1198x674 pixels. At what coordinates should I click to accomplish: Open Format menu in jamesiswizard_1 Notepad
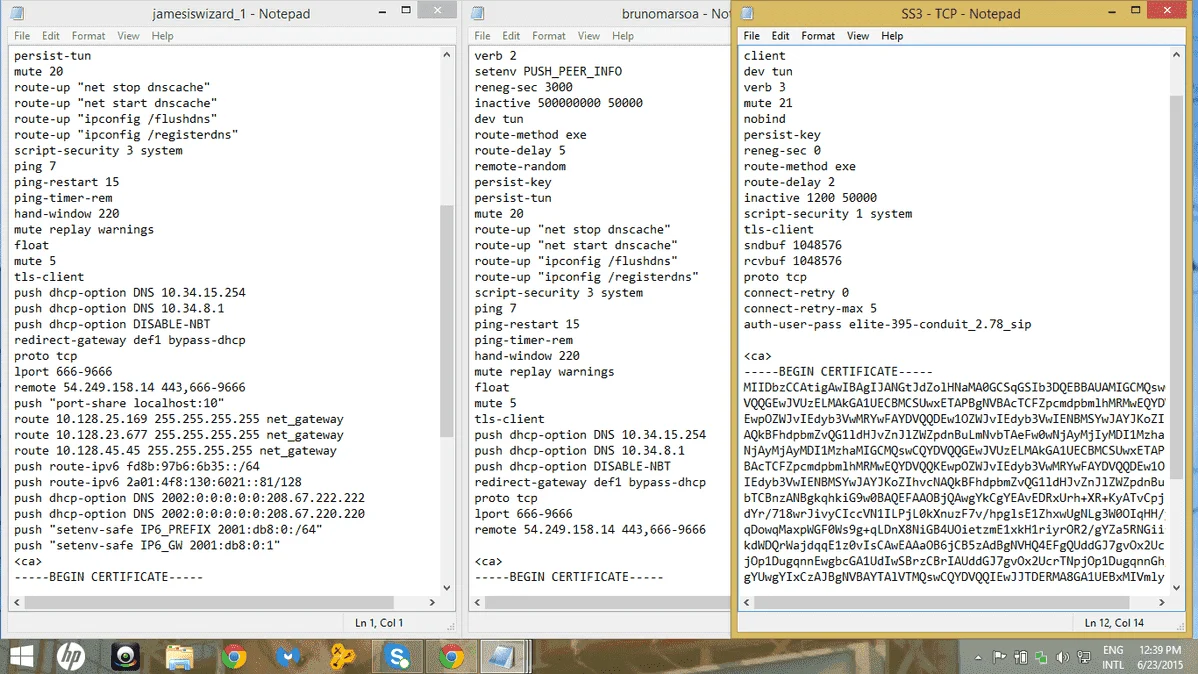point(89,36)
